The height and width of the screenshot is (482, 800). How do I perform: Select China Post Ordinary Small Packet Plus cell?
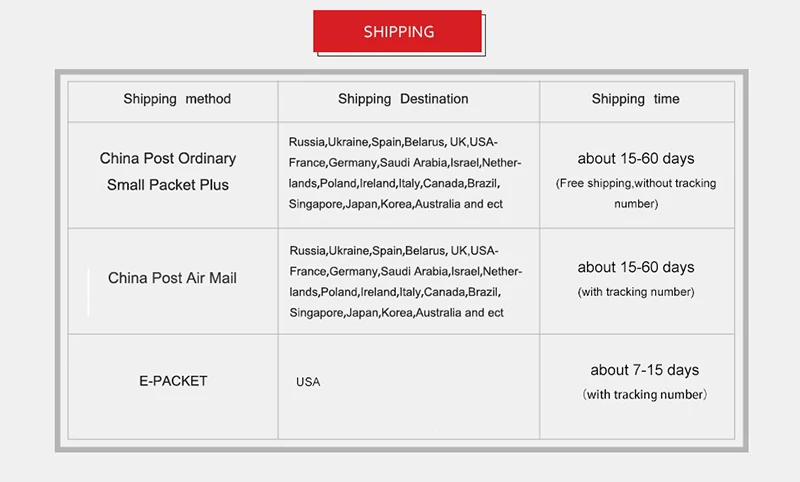pyautogui.click(x=168, y=171)
